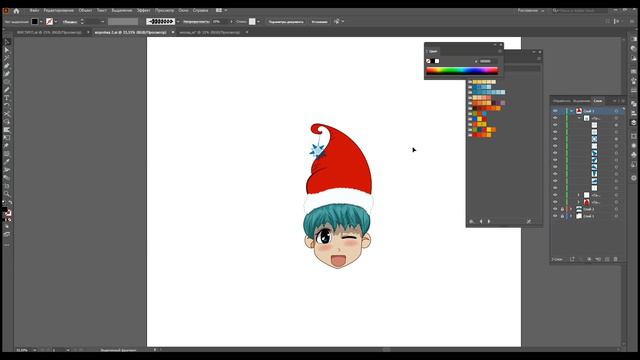Open the Объект menu

[x=85, y=10]
